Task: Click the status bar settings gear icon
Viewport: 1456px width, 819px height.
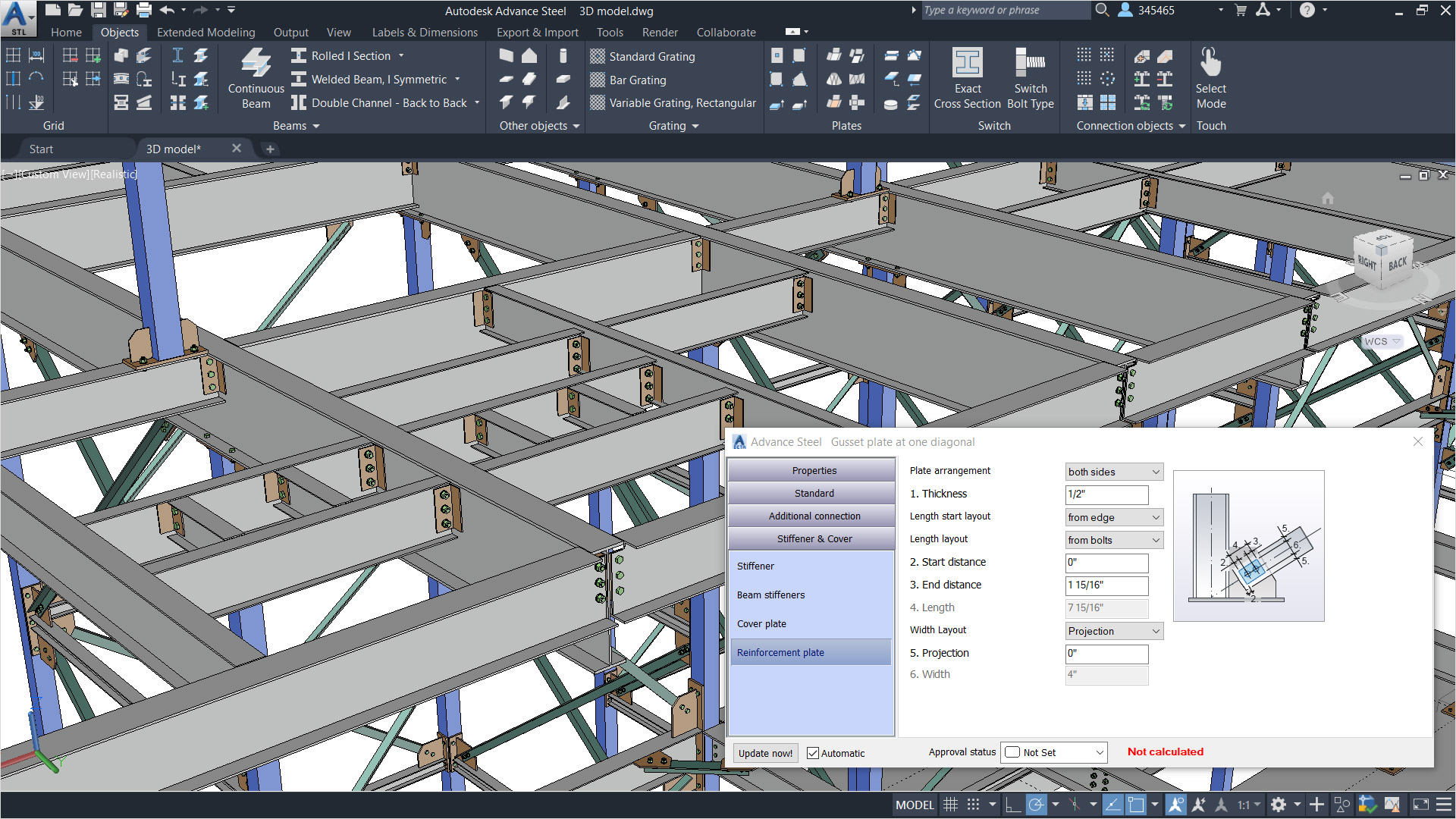Action: [x=1279, y=805]
